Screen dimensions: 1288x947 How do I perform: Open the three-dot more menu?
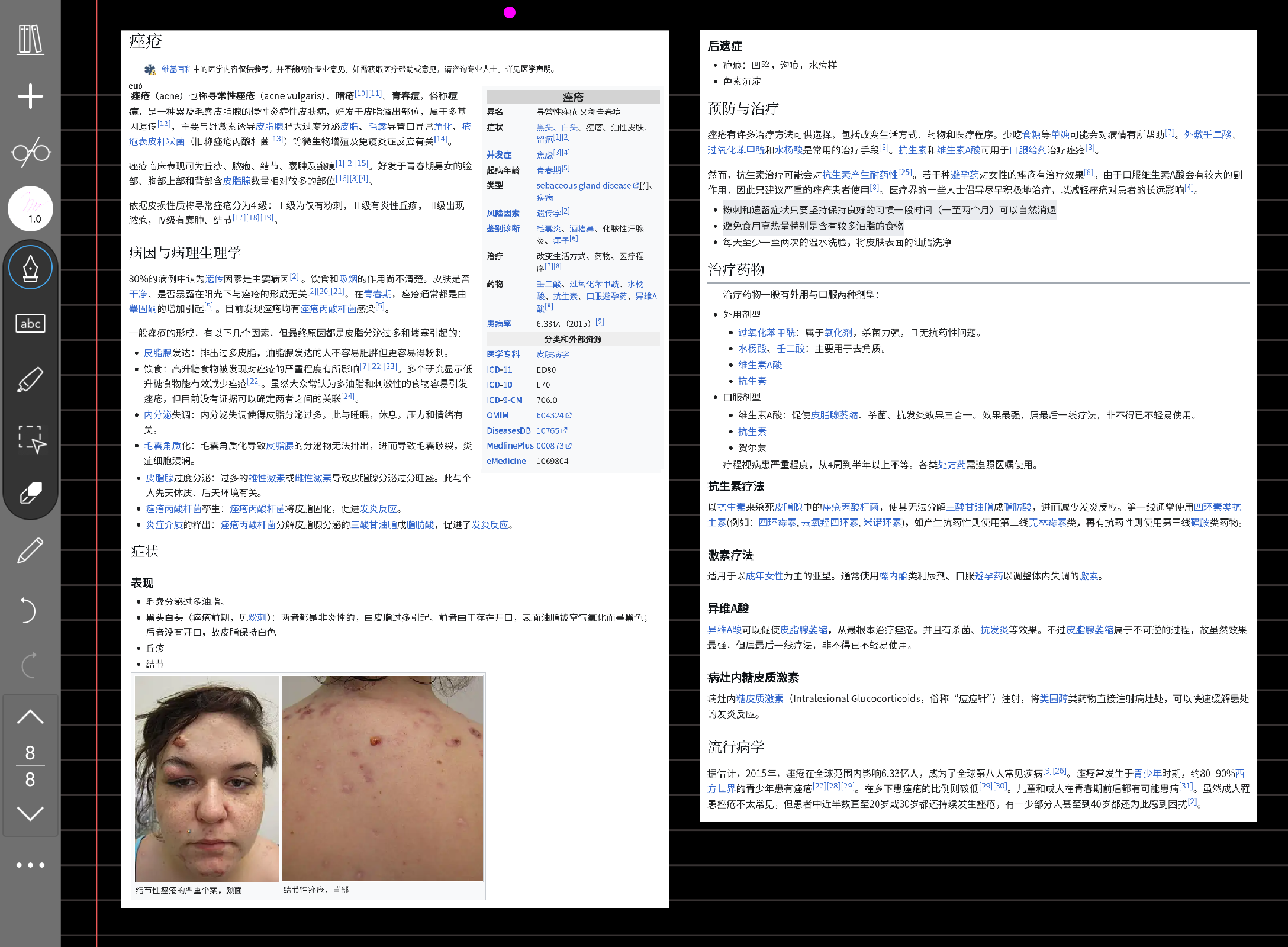pos(30,865)
